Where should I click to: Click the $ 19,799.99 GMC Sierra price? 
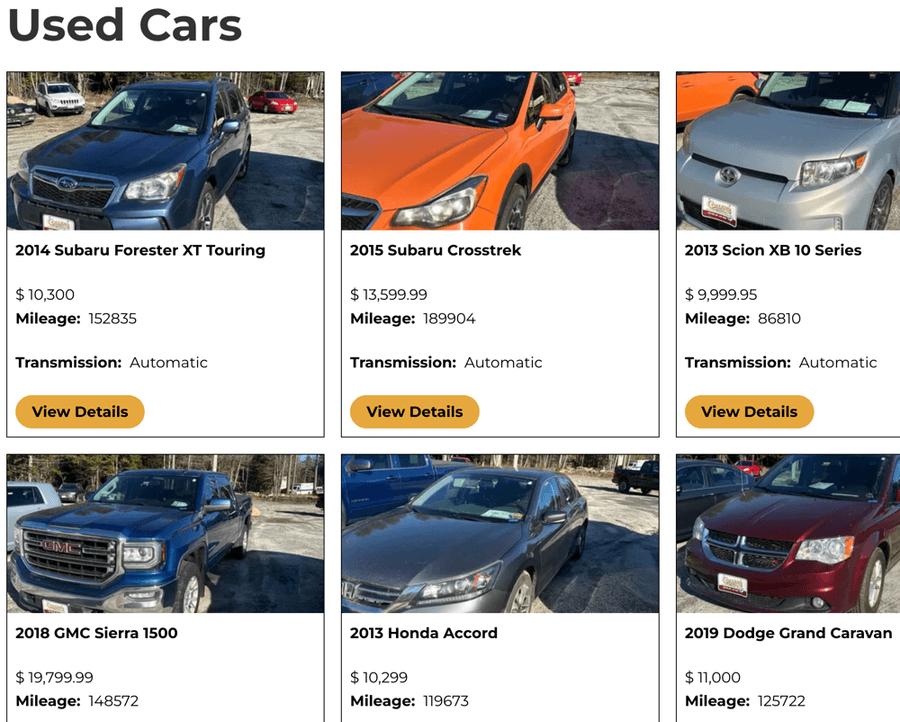55,677
